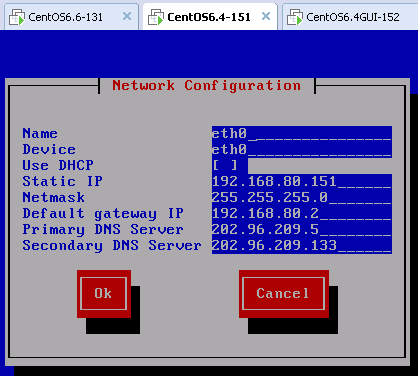Image resolution: width=418 pixels, height=376 pixels.
Task: Select the CentOS6.4-151 tab
Action: click(210, 17)
